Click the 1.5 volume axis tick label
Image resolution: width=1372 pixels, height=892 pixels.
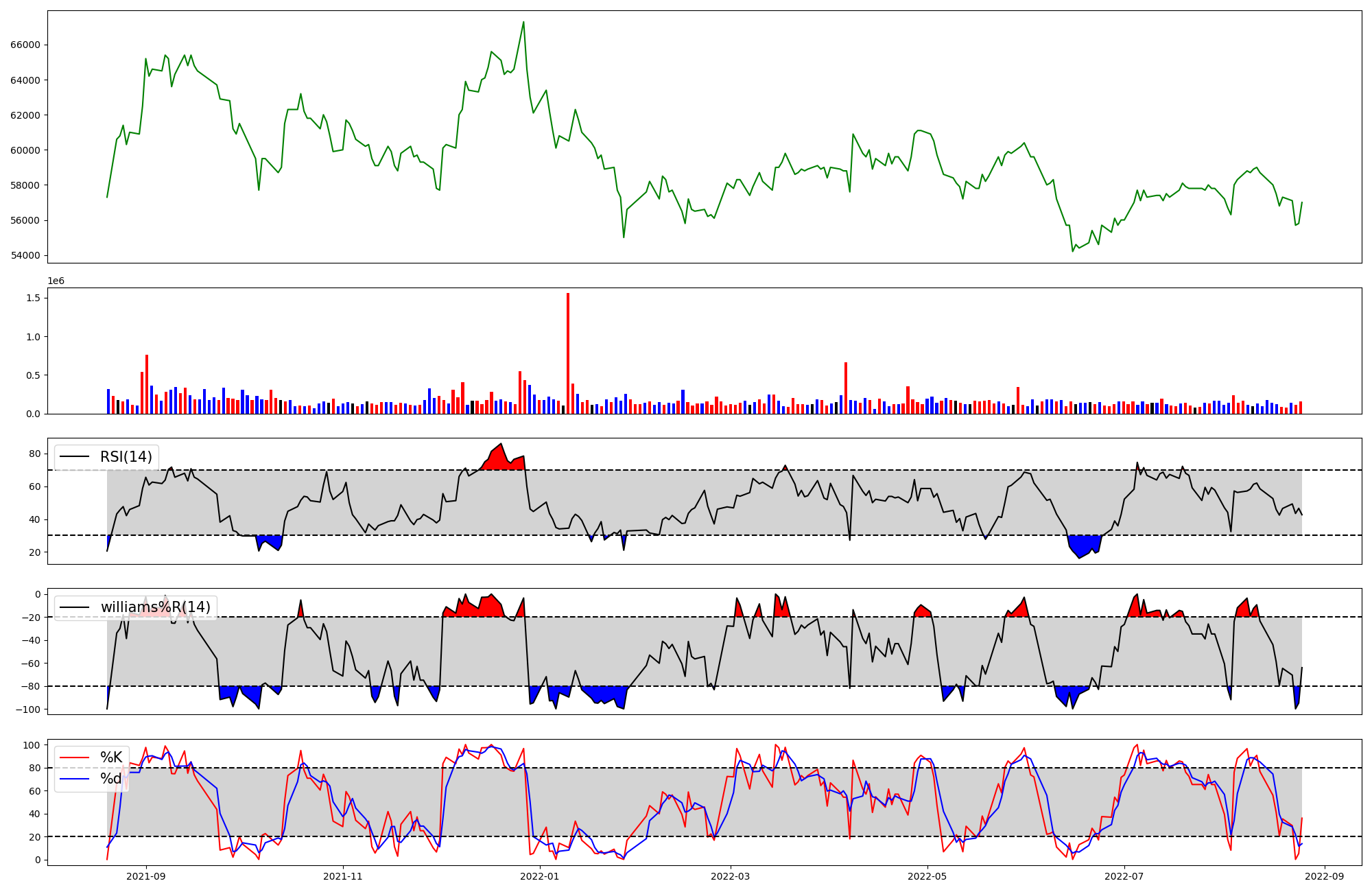[33, 298]
